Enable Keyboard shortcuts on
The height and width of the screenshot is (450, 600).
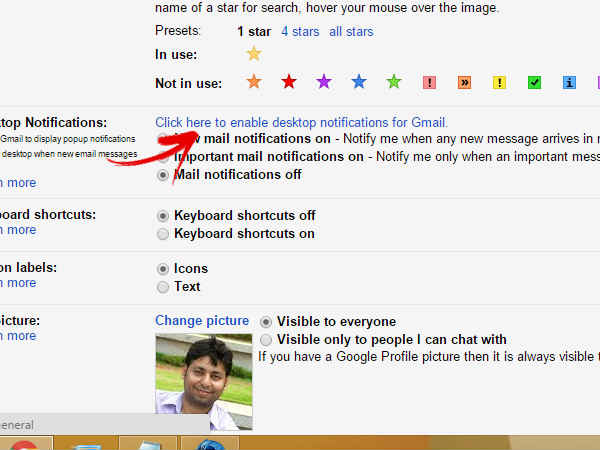[x=164, y=234]
